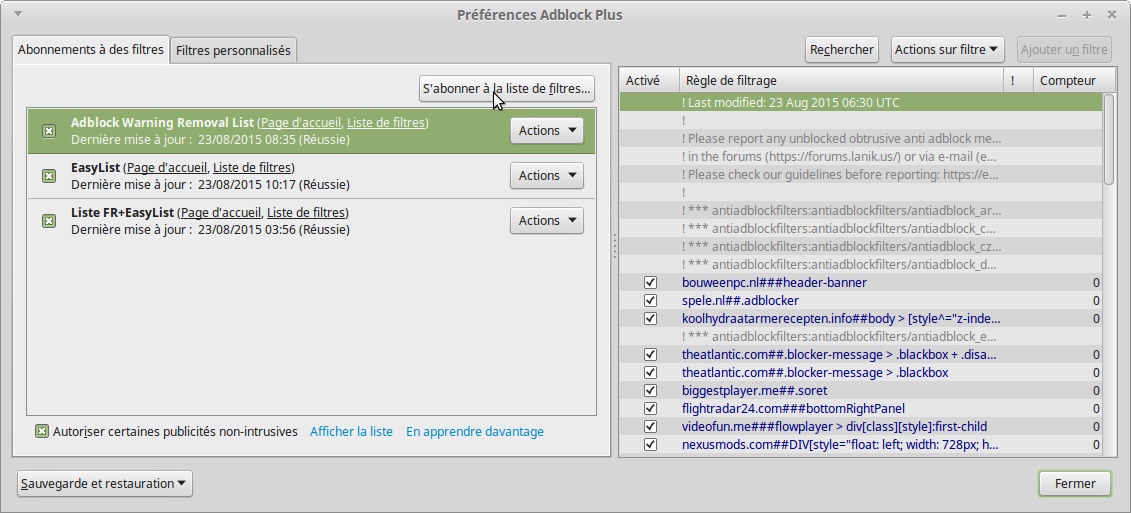This screenshot has height=513, width=1131.
Task: Click the pane splitter grip handle
Action: pyautogui.click(x=615, y=246)
